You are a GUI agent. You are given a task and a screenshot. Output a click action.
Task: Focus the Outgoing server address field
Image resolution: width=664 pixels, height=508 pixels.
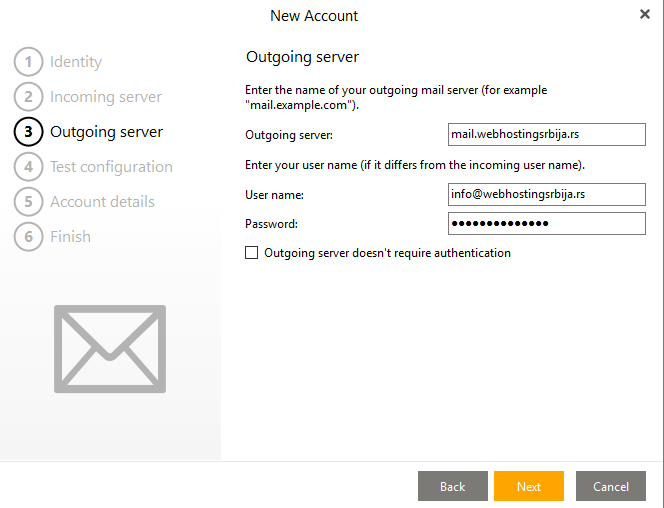click(x=547, y=135)
